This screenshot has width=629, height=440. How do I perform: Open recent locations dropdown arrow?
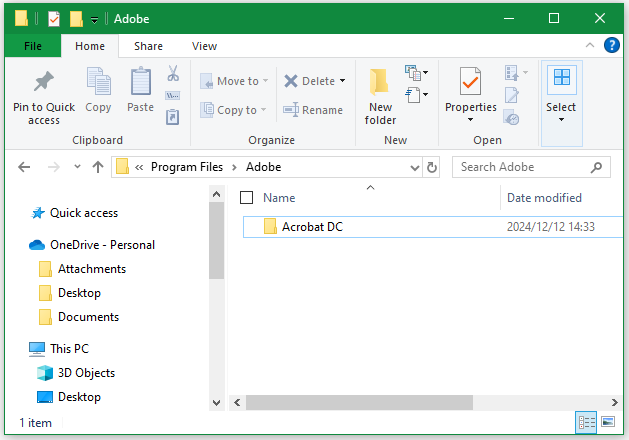click(77, 166)
